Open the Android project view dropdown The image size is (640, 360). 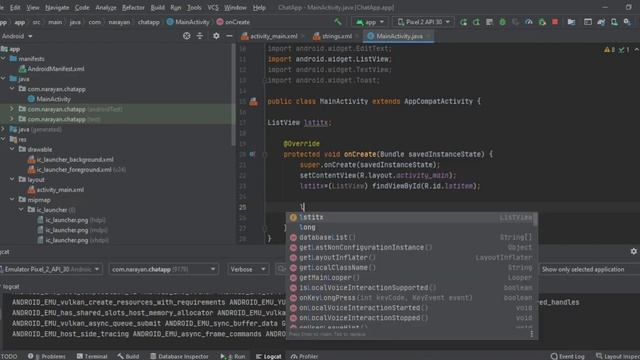[17, 36]
